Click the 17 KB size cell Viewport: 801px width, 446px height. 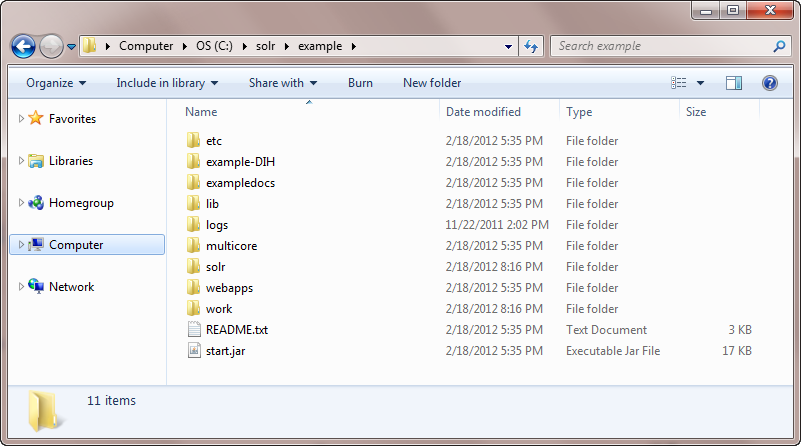click(x=737, y=350)
